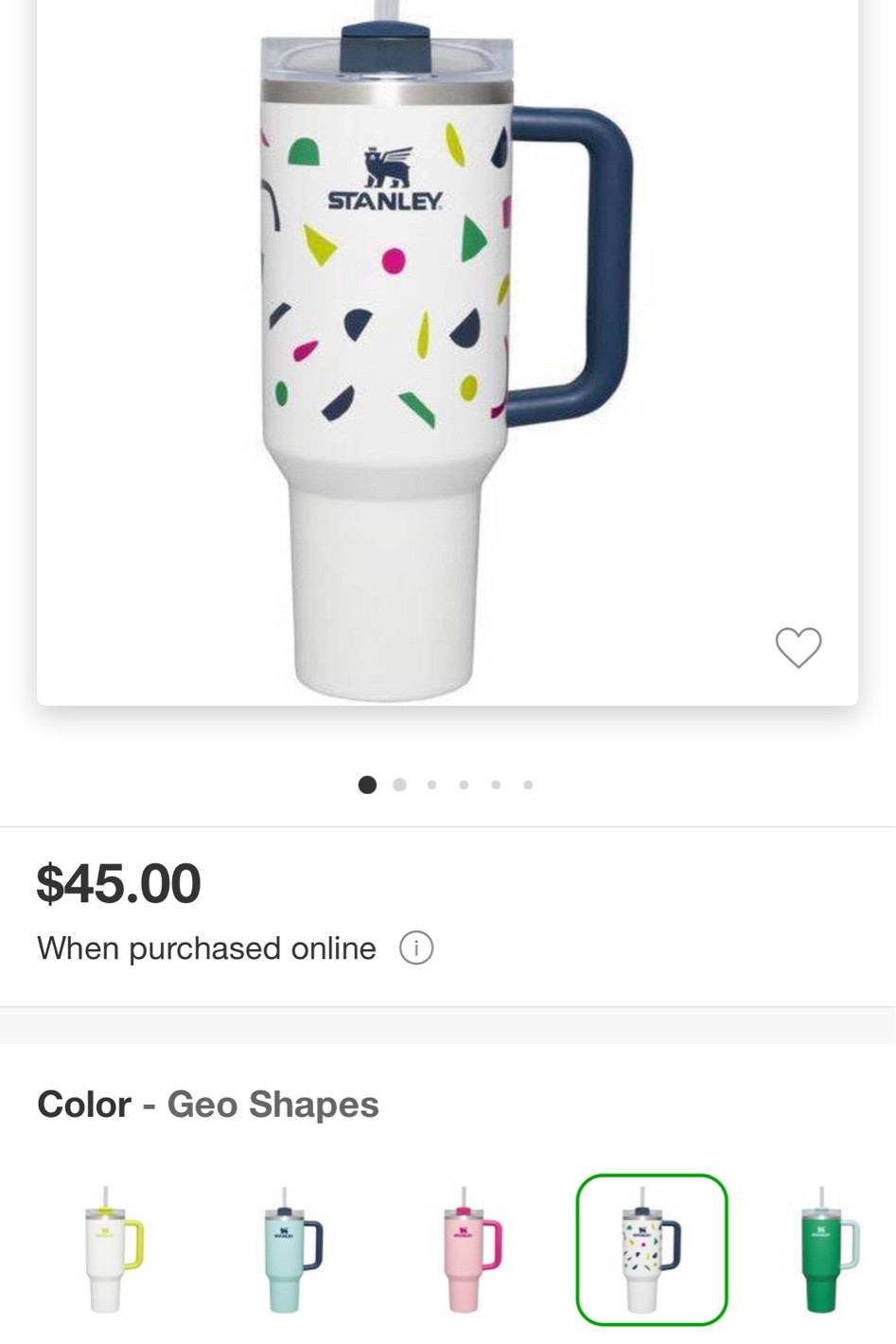Pick the pink tumbler color option
The width and height of the screenshot is (896, 1344).
(470, 1249)
